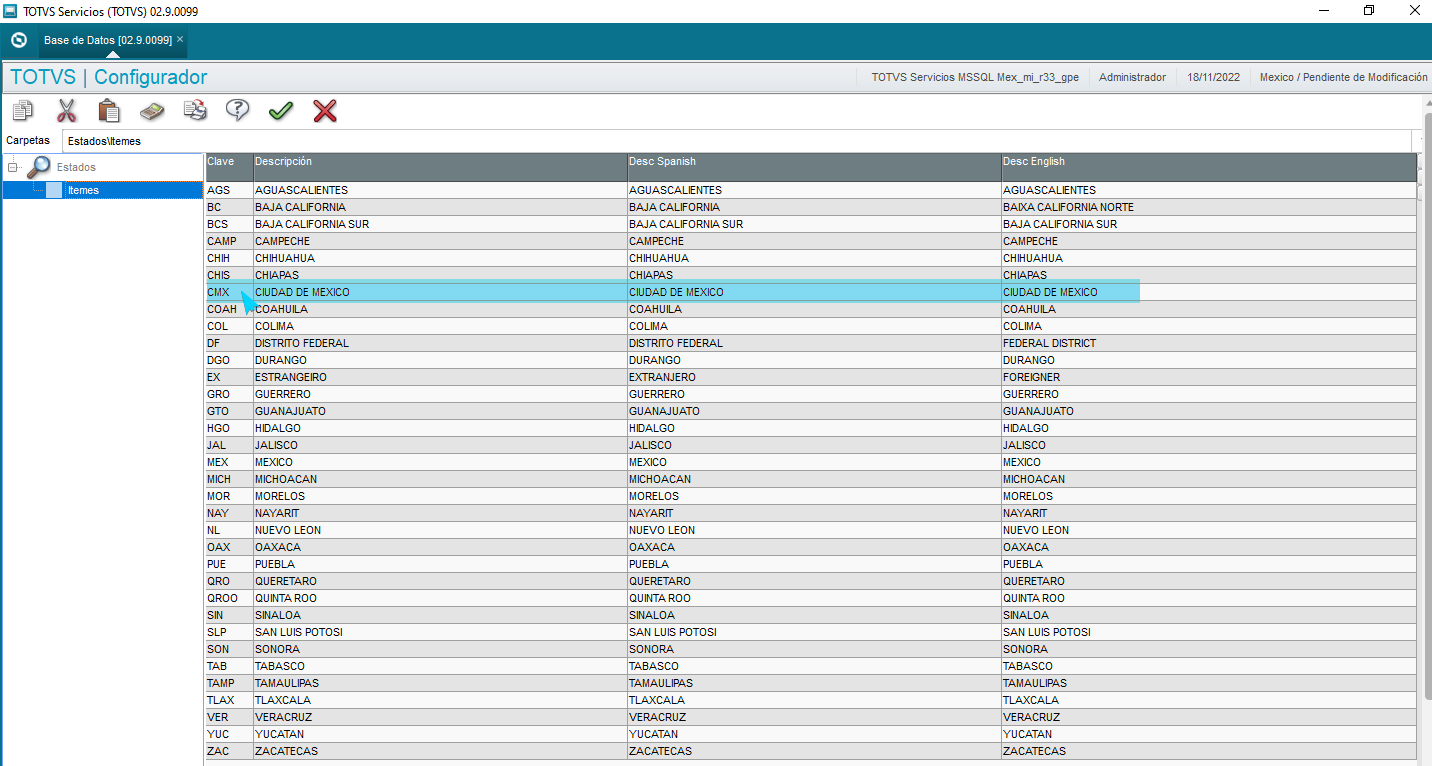Select the GRO clave cell
The height and width of the screenshot is (766, 1432).
[x=229, y=394]
